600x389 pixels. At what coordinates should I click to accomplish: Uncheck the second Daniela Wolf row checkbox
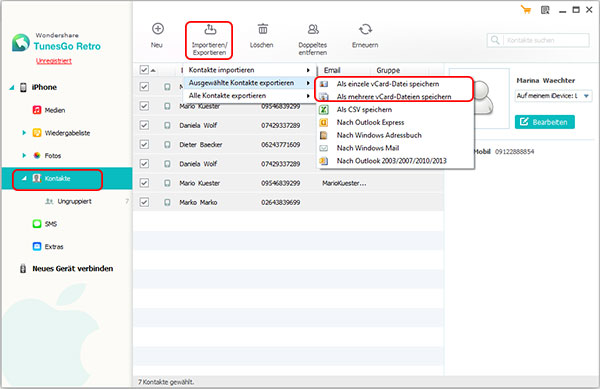click(144, 164)
